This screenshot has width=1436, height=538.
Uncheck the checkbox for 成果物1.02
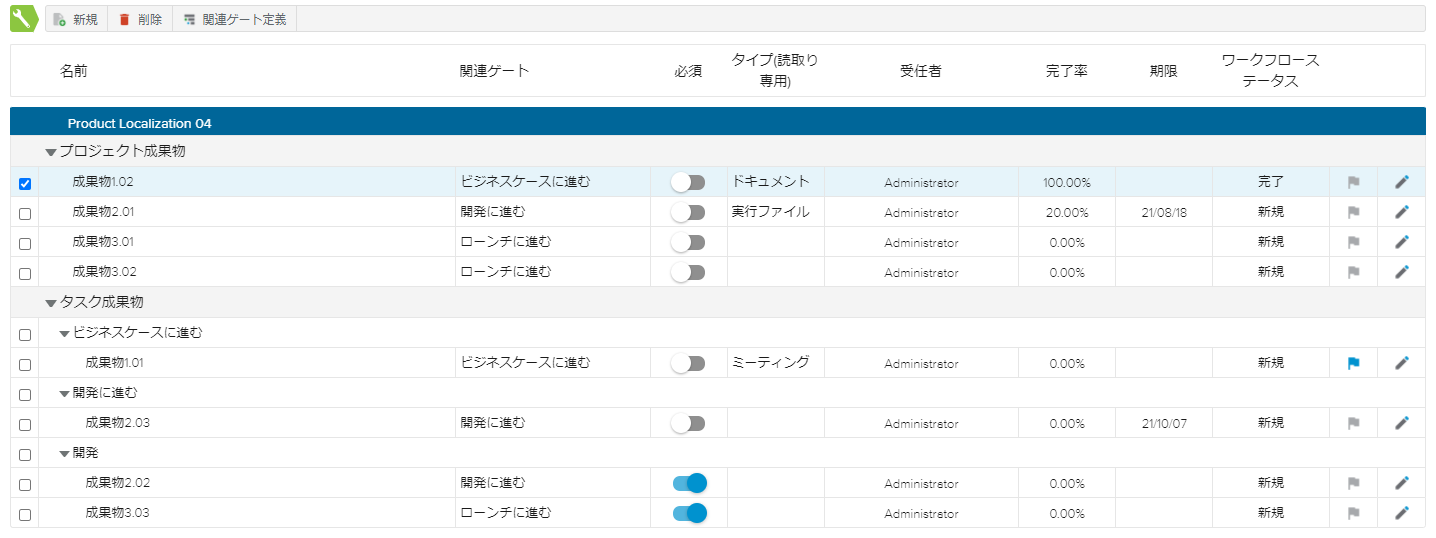tap(25, 184)
